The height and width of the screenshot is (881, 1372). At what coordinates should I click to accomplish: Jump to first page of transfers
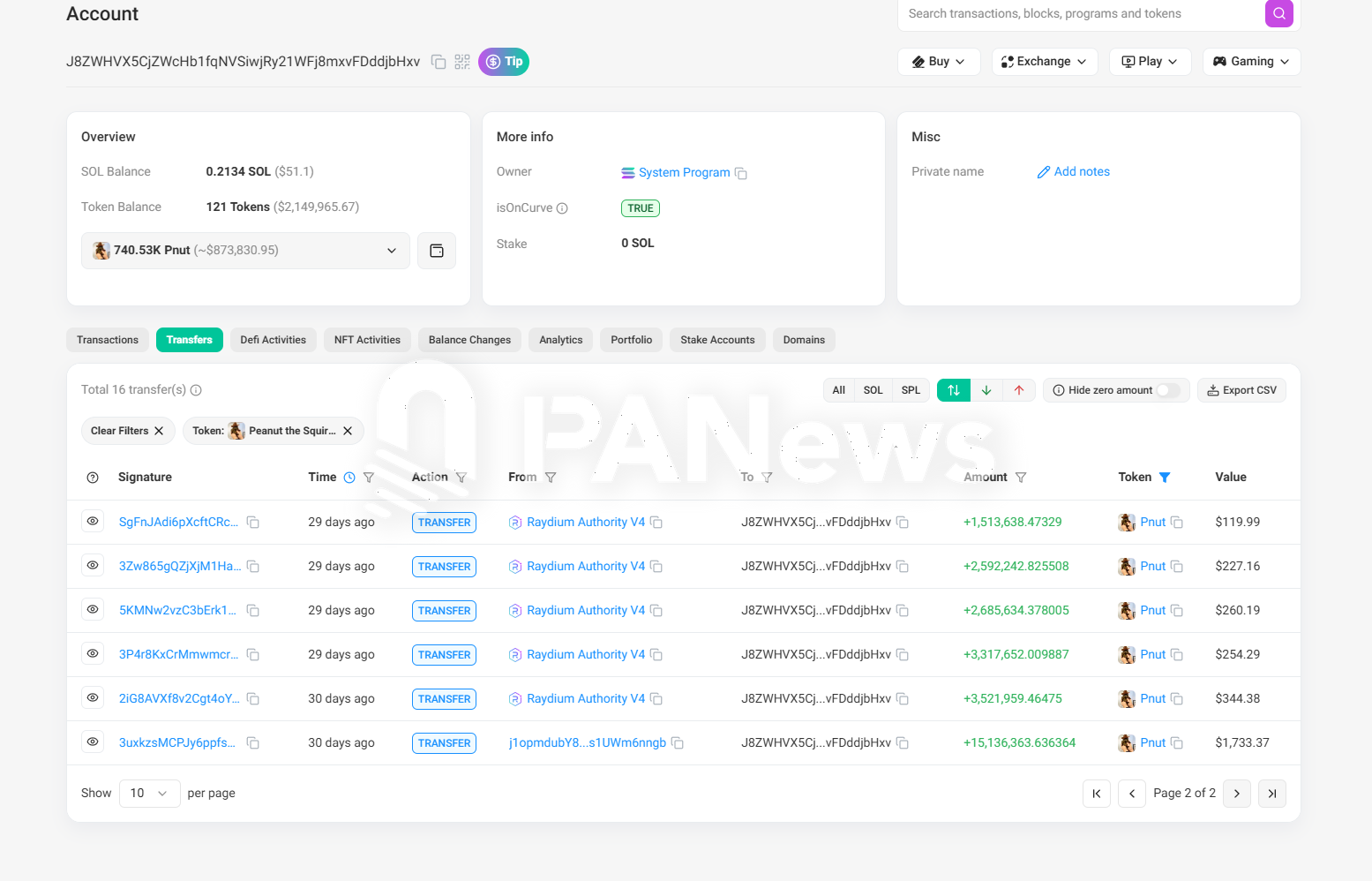[x=1096, y=794]
